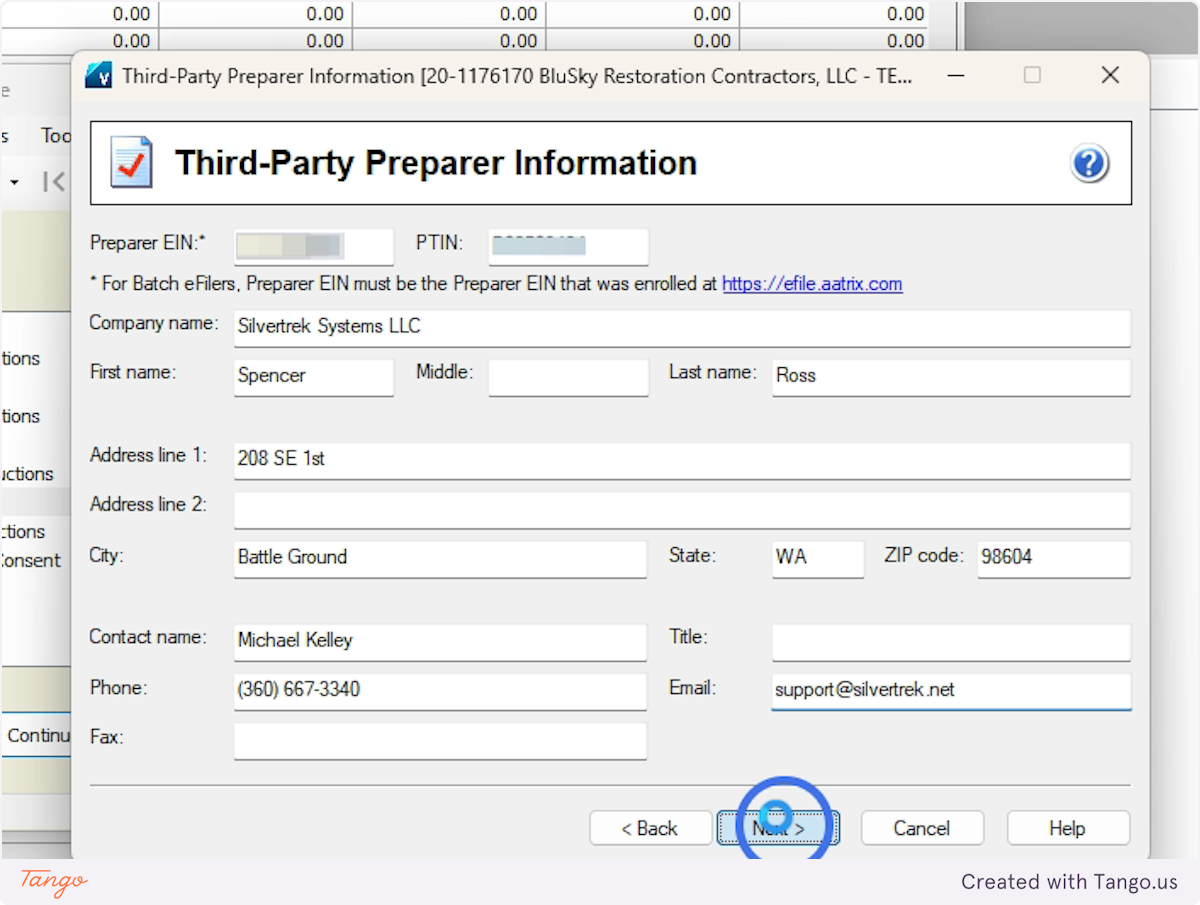Click the app icon in dialog title bar
This screenshot has width=1200, height=905.
pyautogui.click(x=97, y=76)
